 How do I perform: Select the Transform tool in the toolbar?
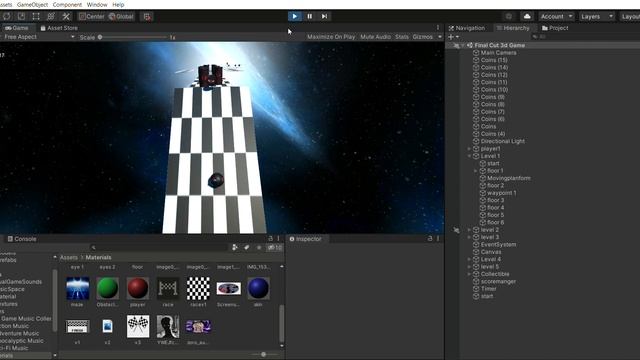[51, 16]
